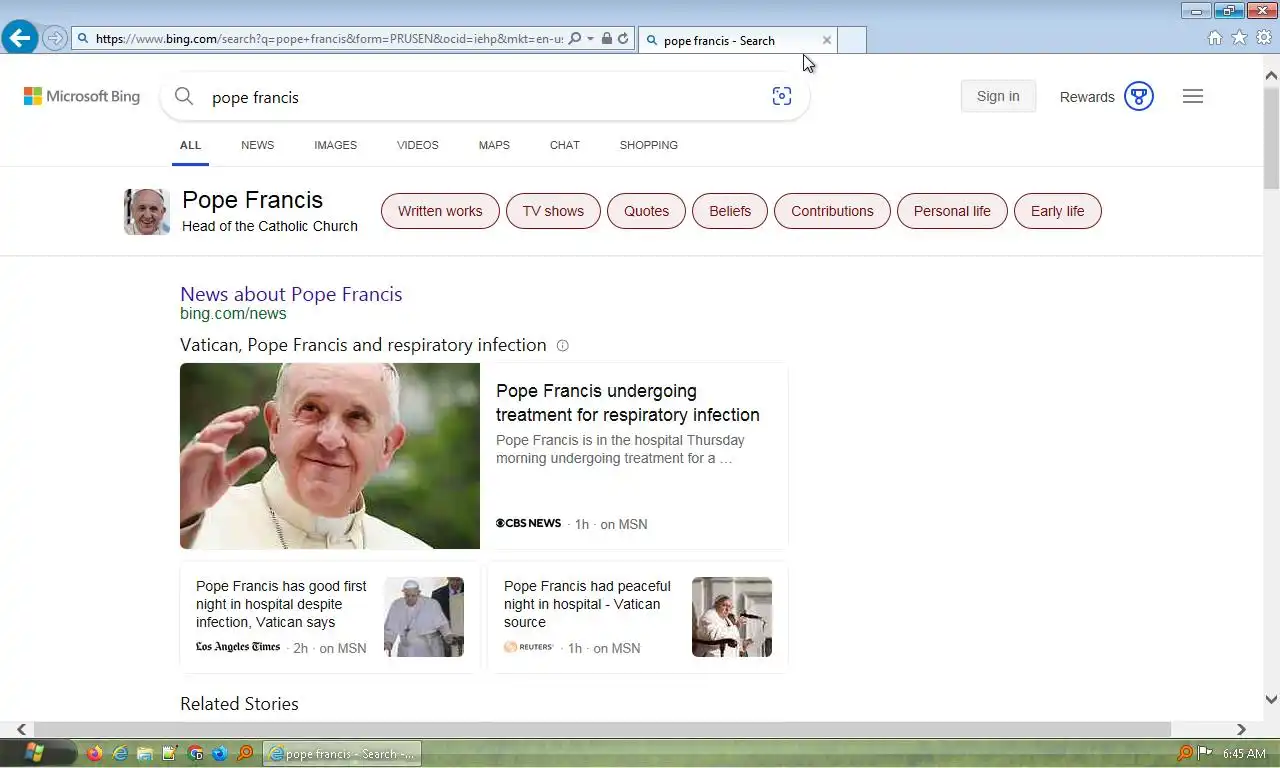Open 'undergoing treatment for respiratory infection' headline
Viewport: 1280px width, 768px height.
[628, 403]
